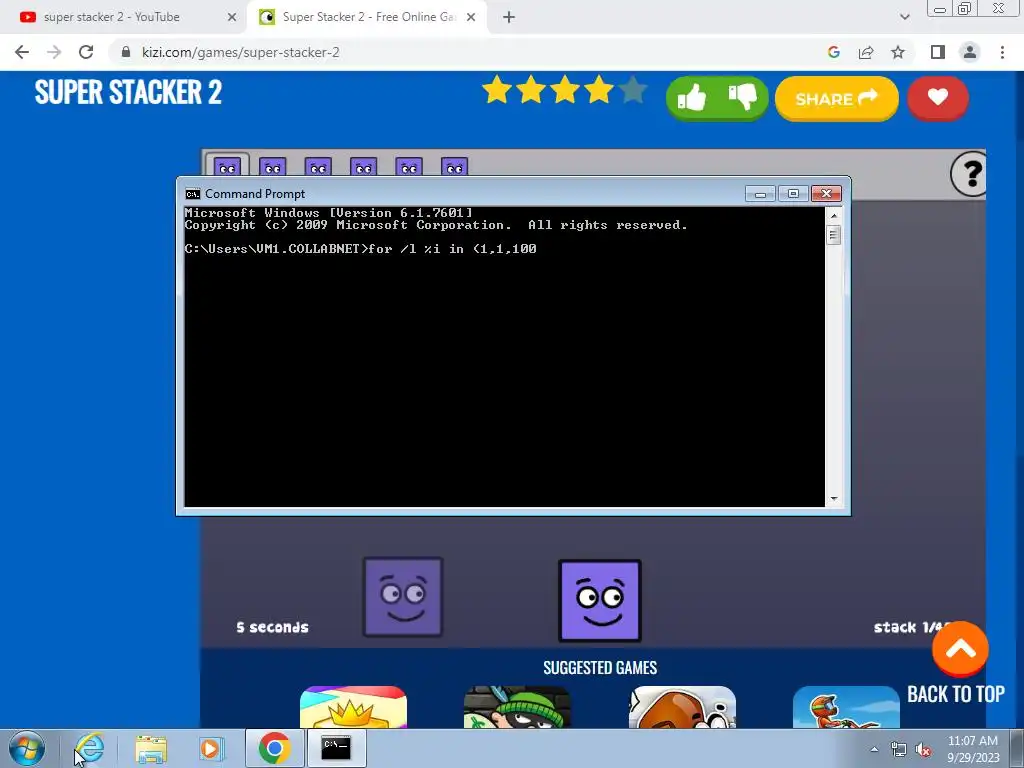This screenshot has width=1024, height=768.
Task: Add game to favorites with heart
Action: tap(938, 98)
